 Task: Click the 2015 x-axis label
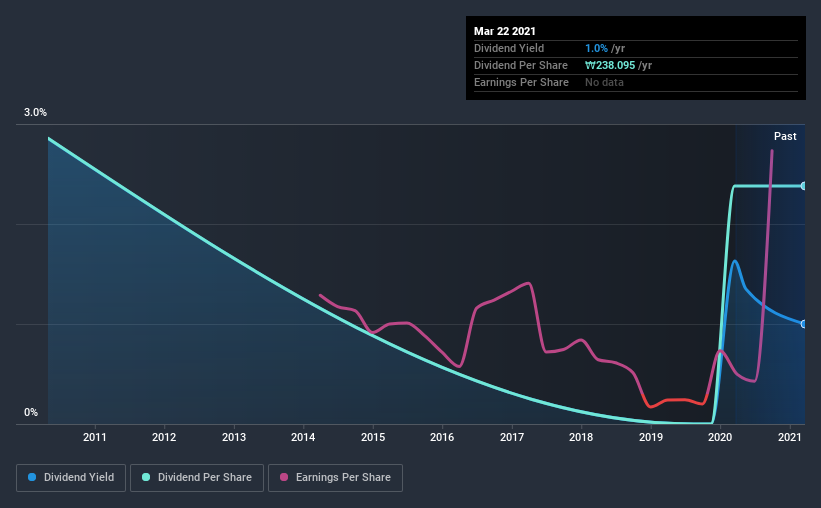pos(373,437)
